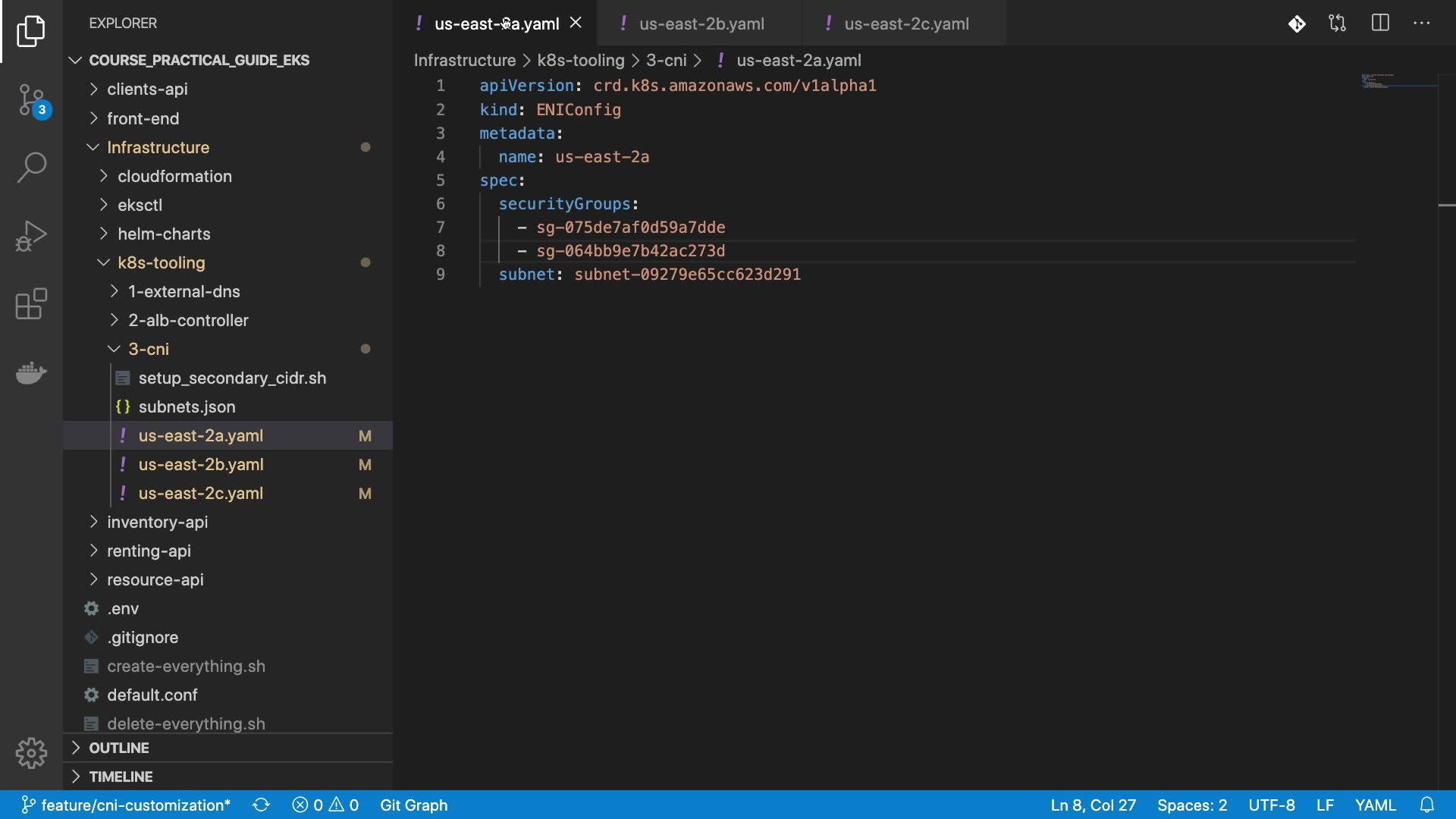Open the Manage gear menu

point(31,753)
